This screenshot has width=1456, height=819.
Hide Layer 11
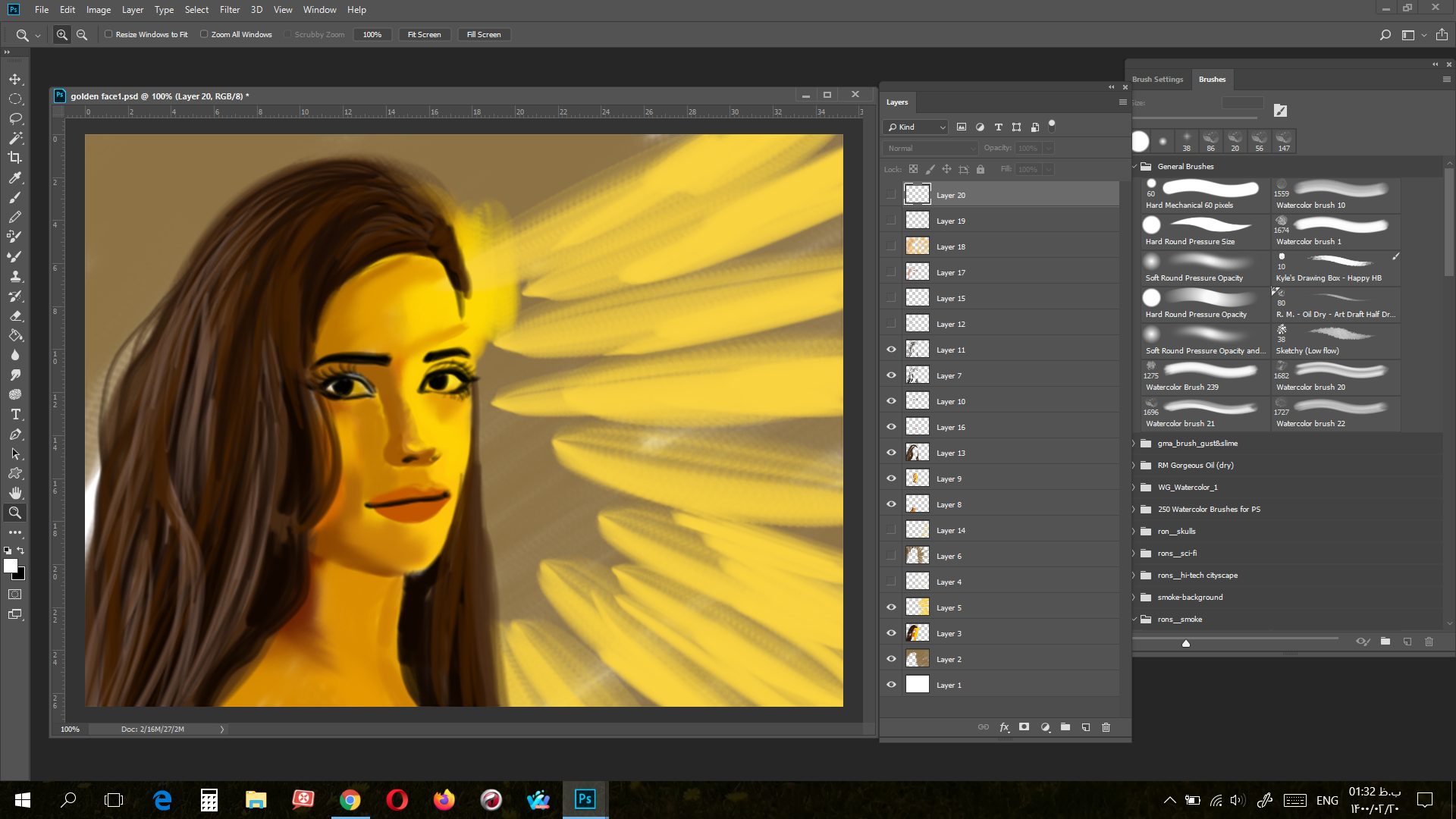point(891,350)
